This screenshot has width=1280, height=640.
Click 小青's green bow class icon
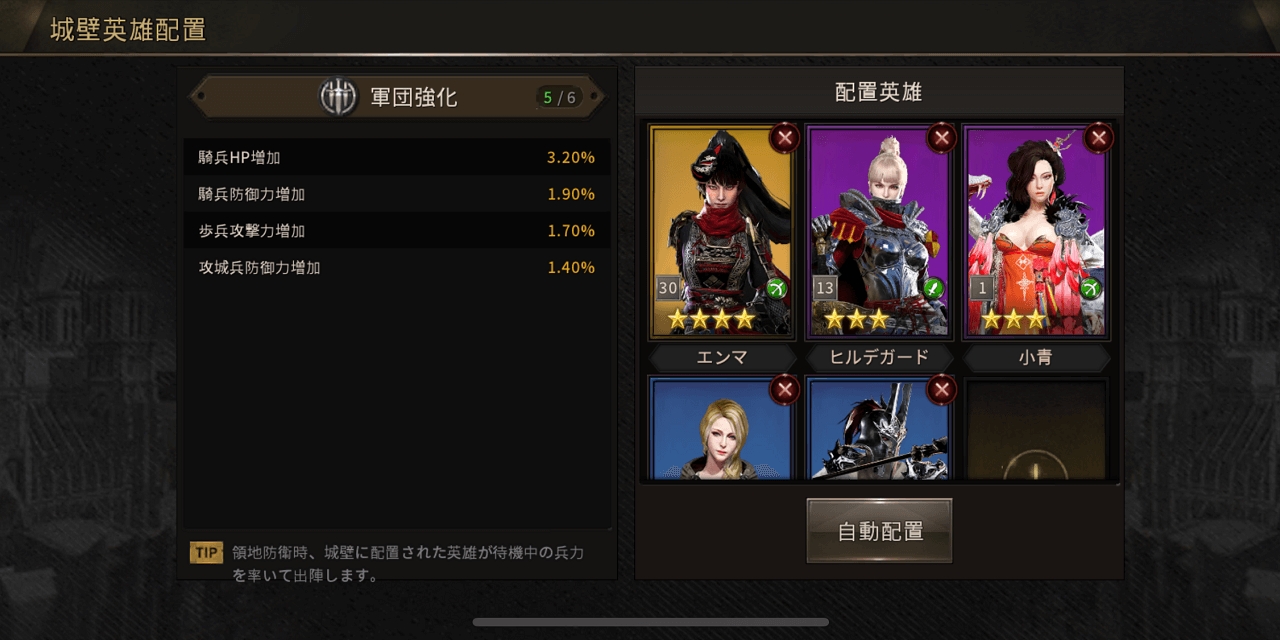coord(1090,289)
